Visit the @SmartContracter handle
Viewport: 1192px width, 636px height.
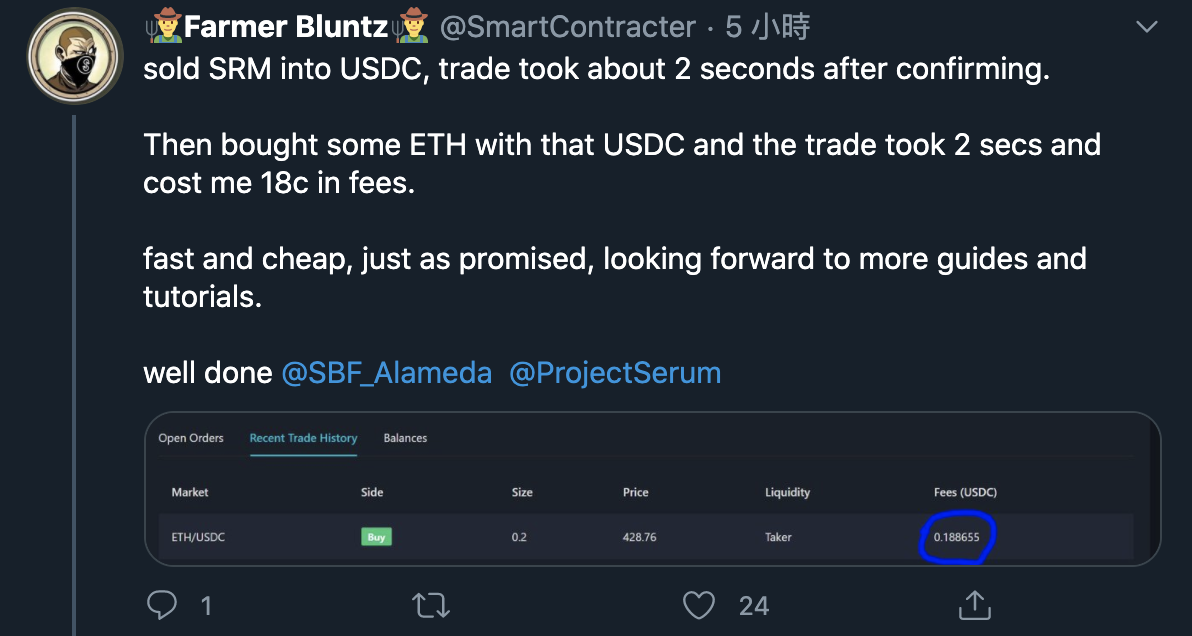pyautogui.click(x=568, y=27)
